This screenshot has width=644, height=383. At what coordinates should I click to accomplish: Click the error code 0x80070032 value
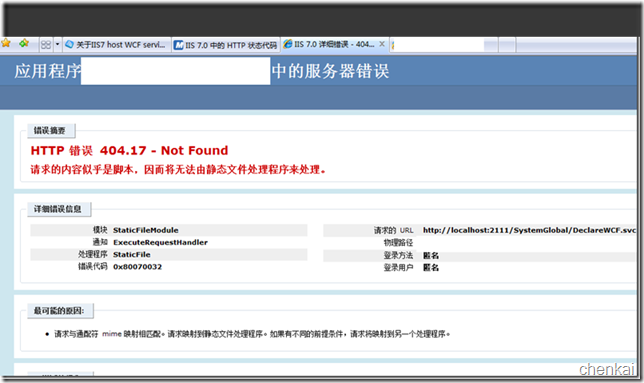coord(138,267)
